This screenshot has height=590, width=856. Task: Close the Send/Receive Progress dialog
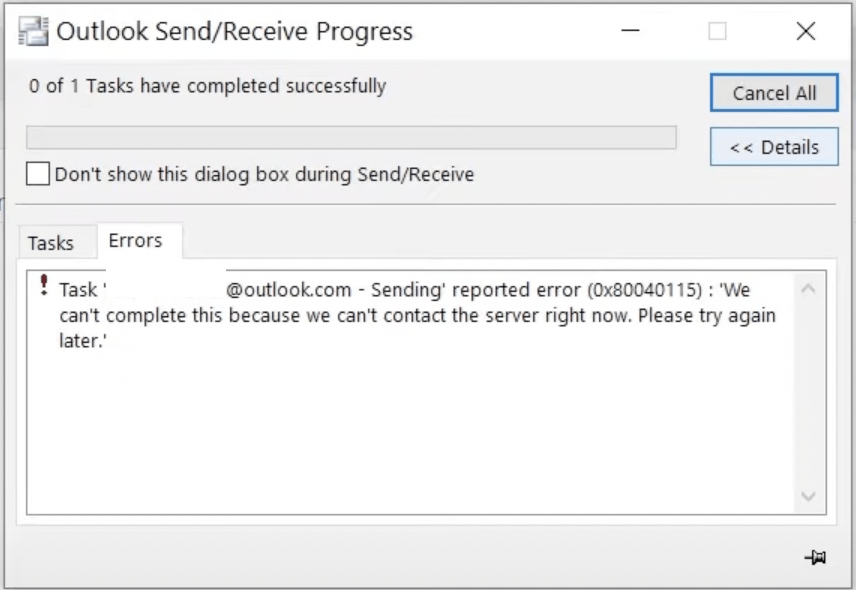[806, 31]
